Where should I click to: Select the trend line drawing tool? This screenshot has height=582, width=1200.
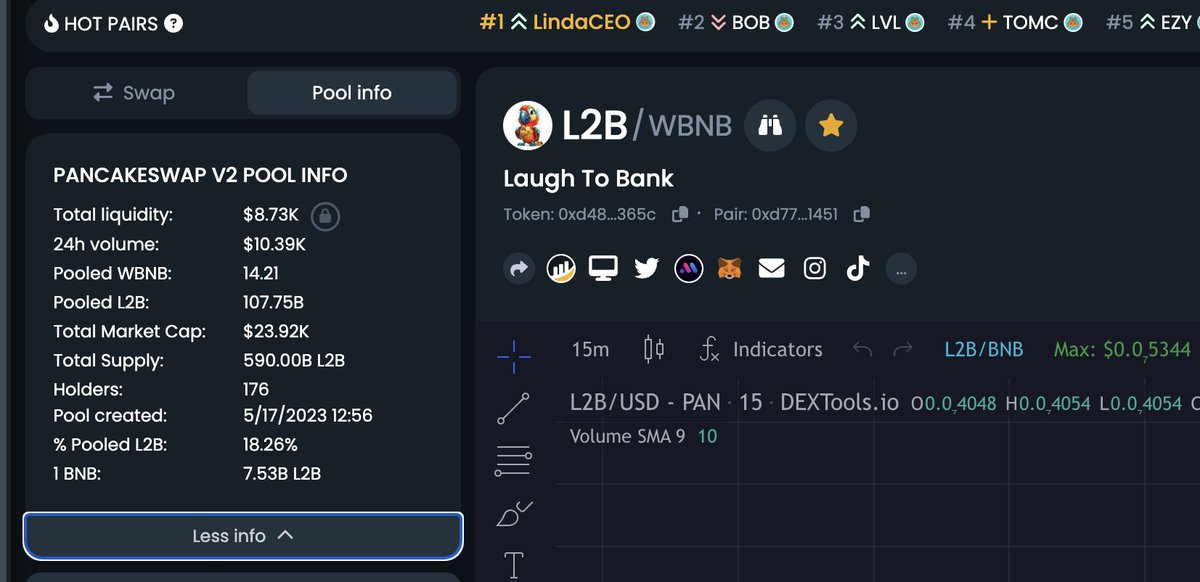pos(513,408)
